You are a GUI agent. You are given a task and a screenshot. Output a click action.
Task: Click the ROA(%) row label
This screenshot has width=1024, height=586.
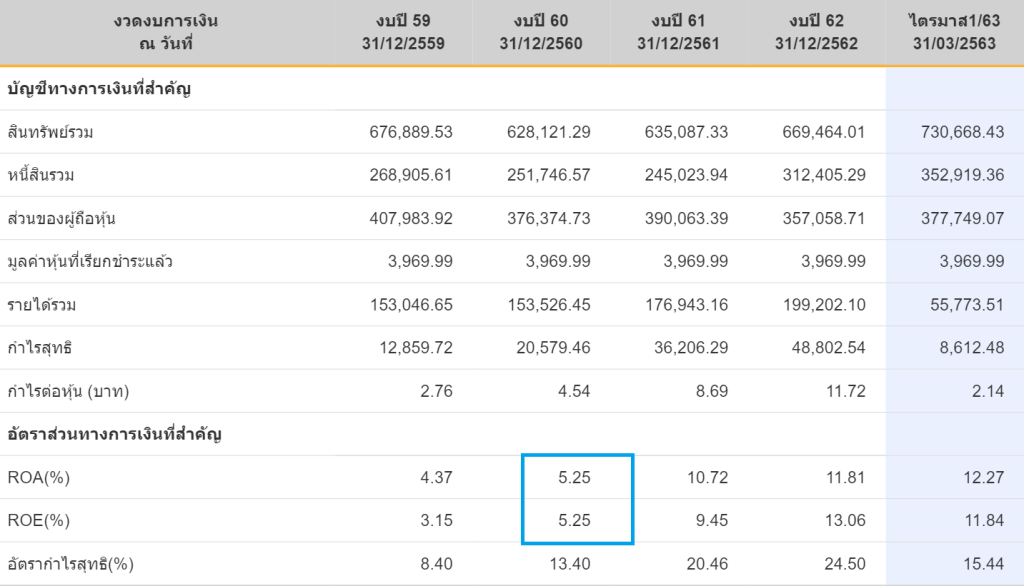pyautogui.click(x=39, y=477)
